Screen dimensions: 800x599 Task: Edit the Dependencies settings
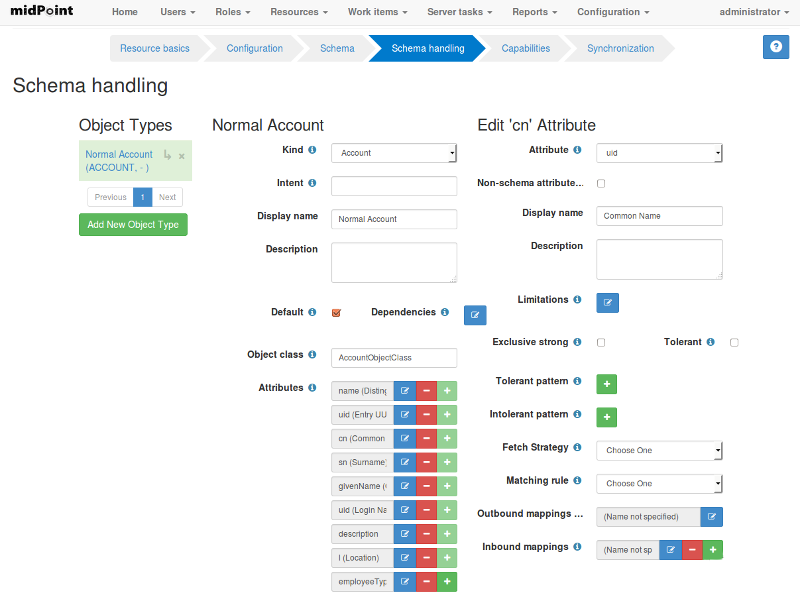[x=474, y=315]
